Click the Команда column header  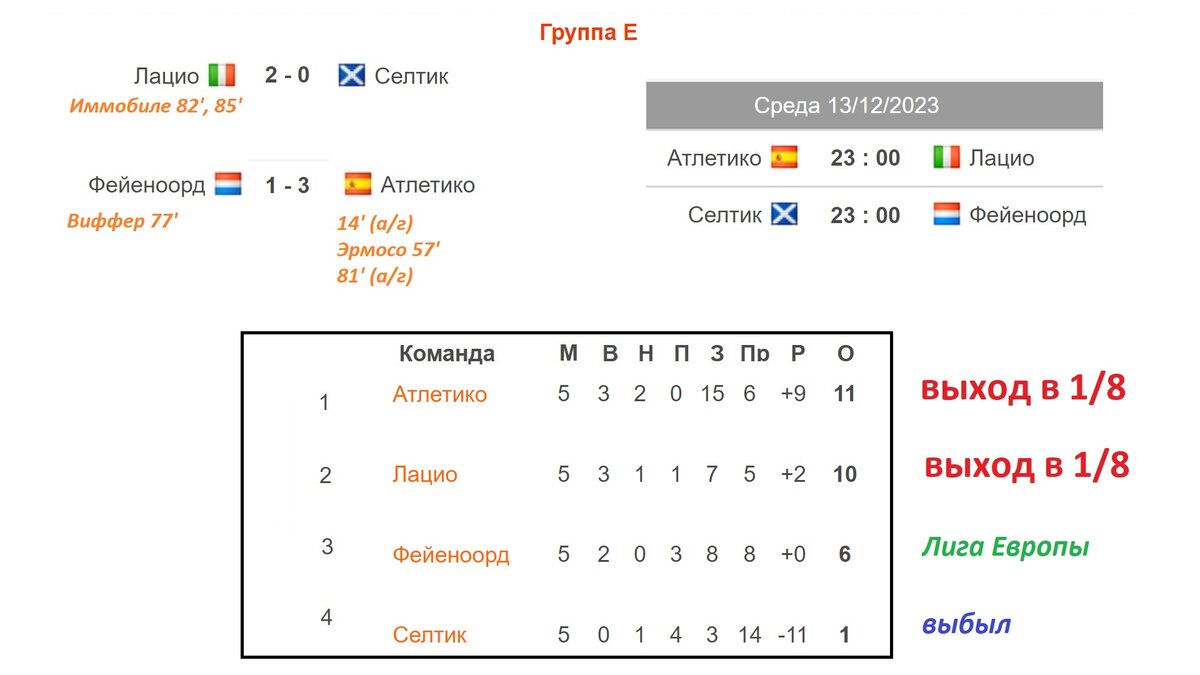(x=447, y=353)
